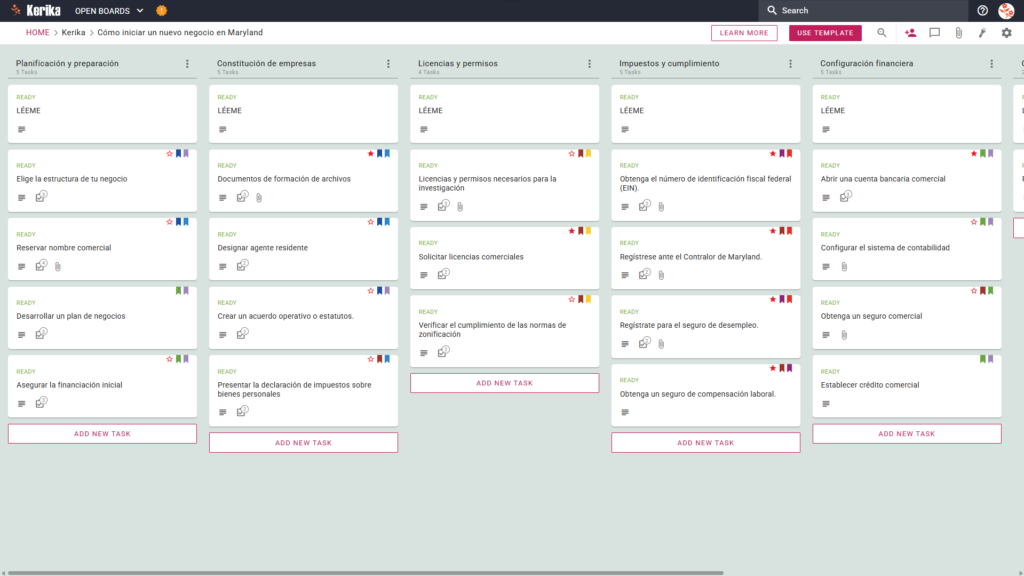Open attachment icon on Regístrese ante el Contralor card

662,276
